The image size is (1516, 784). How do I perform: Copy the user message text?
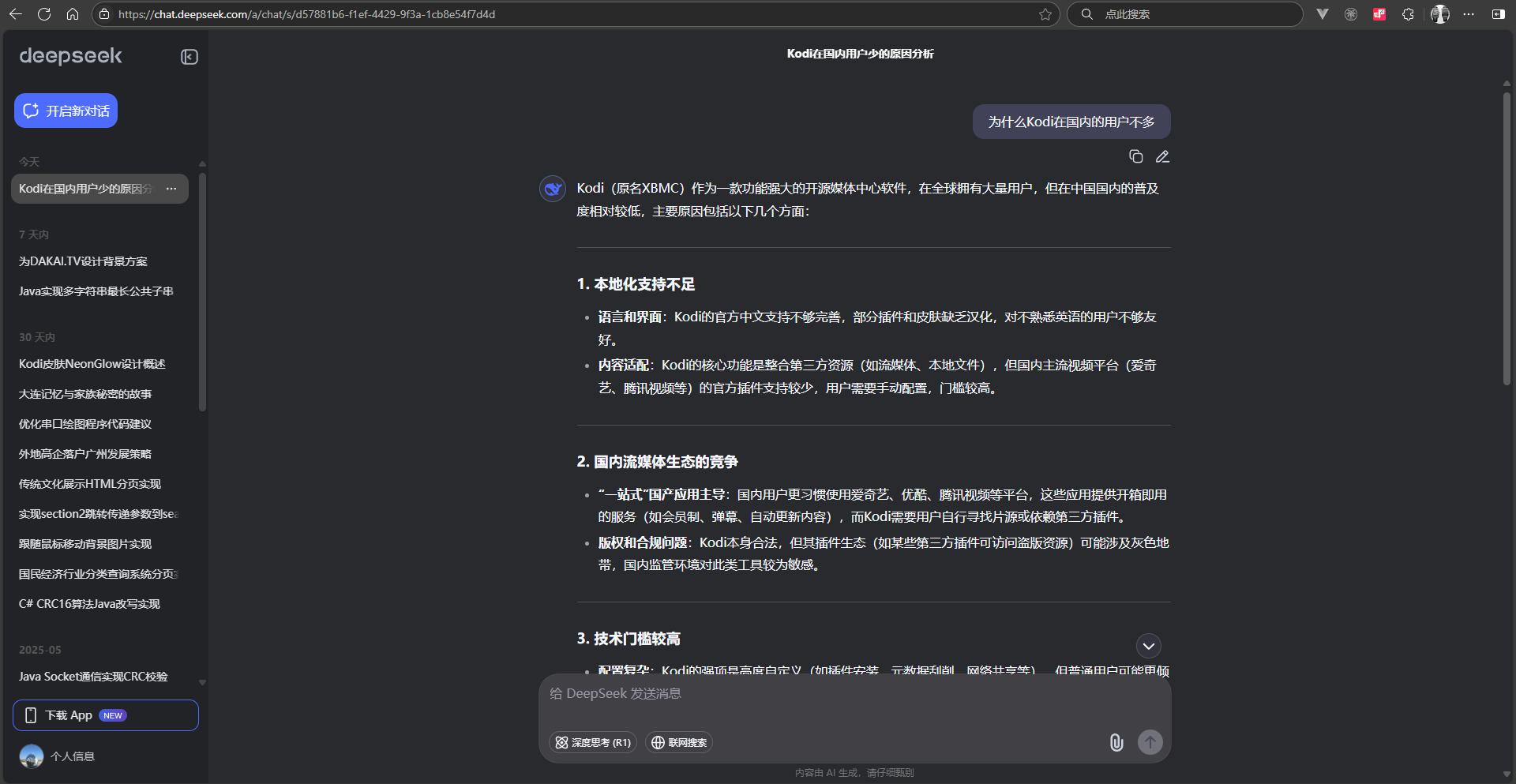coord(1135,156)
